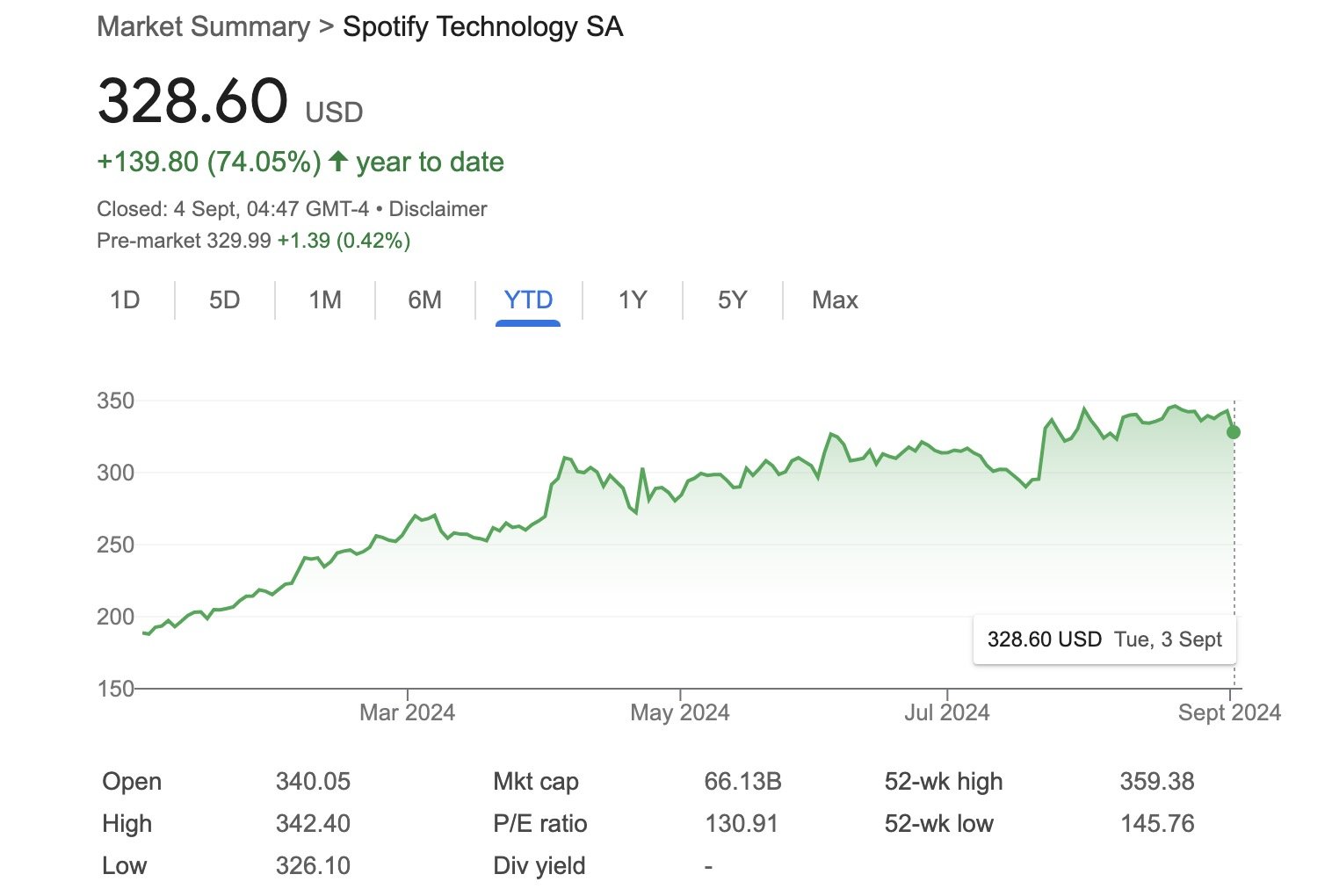The height and width of the screenshot is (896, 1332).
Task: Click the 328.60 USD price tooltip
Action: click(x=1104, y=639)
